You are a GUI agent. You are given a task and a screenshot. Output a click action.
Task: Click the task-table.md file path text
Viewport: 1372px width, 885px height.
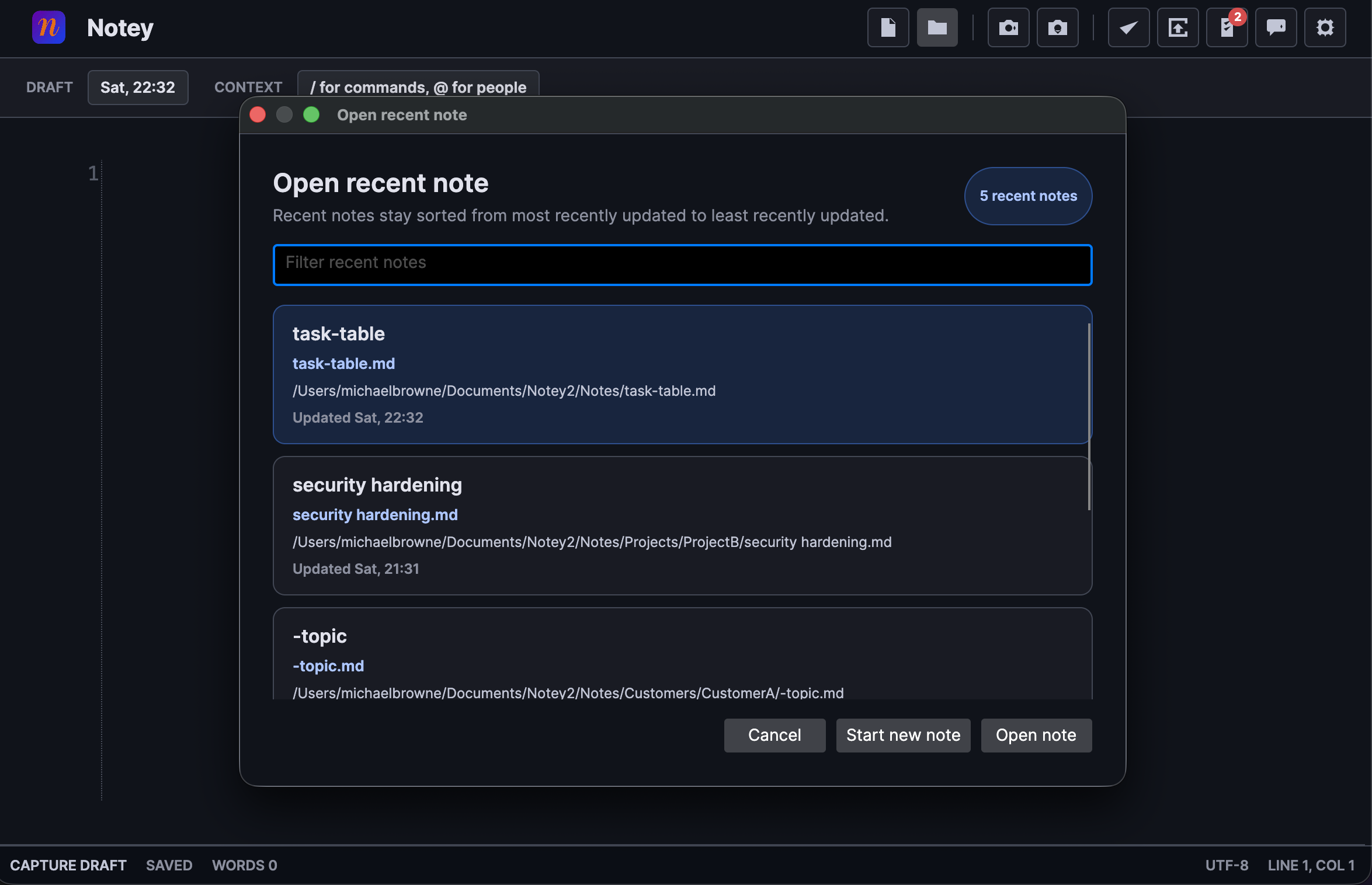point(504,391)
